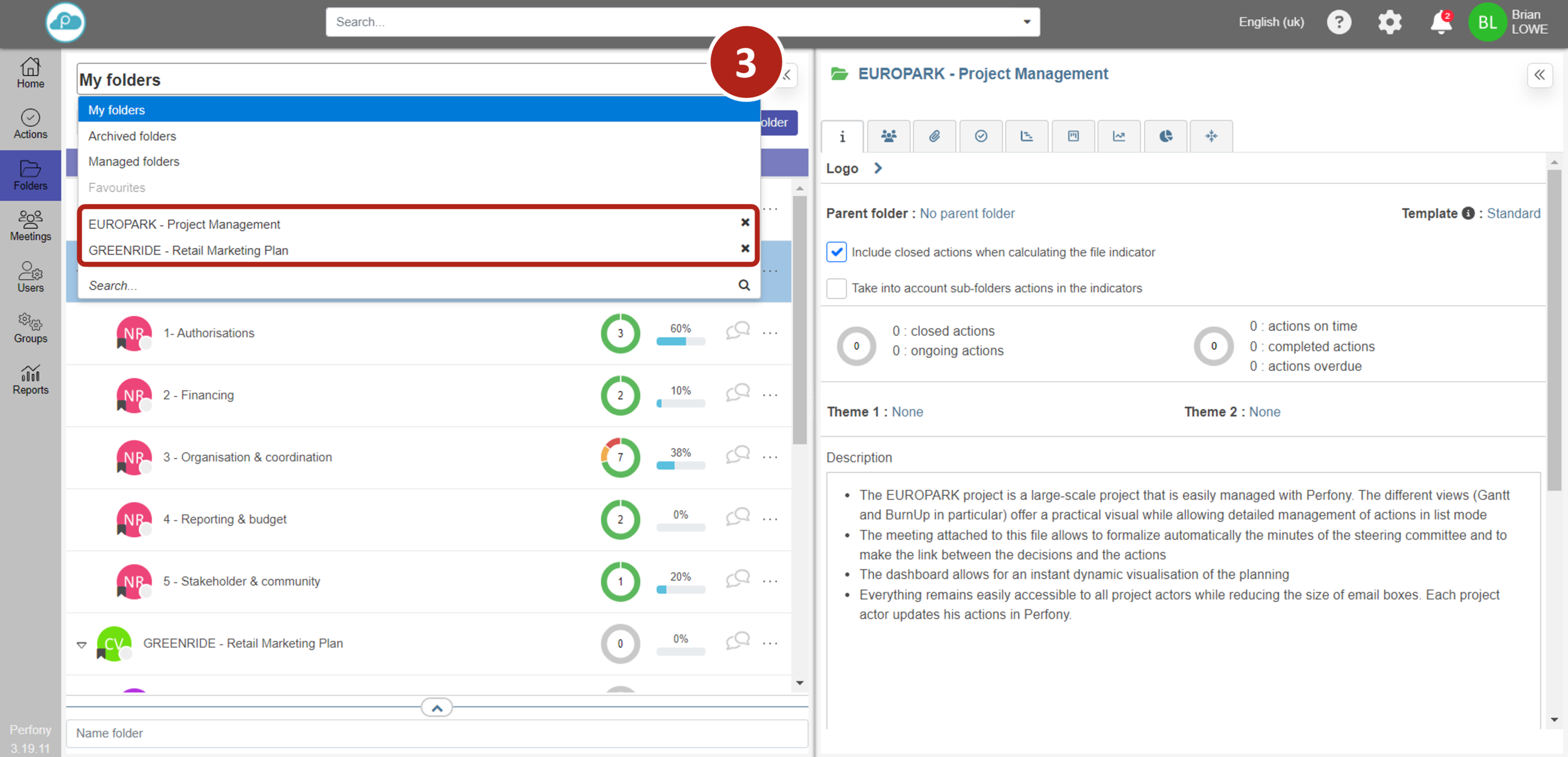
Task: Uncheck Include closed actions checkbox
Action: tap(836, 252)
